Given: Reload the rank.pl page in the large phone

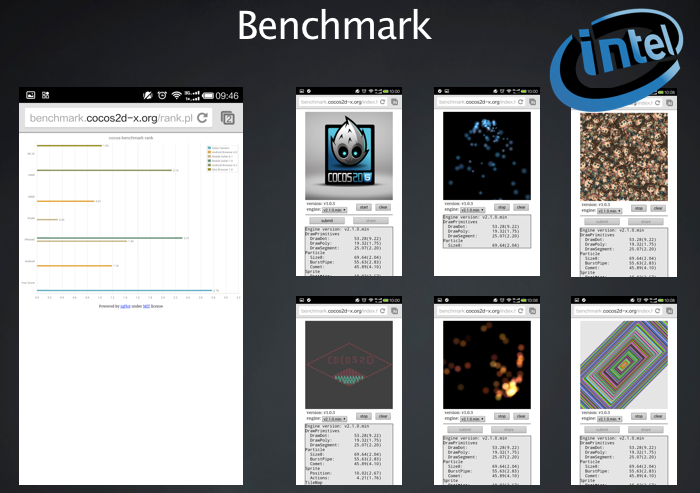Looking at the screenshot, I should click(203, 118).
